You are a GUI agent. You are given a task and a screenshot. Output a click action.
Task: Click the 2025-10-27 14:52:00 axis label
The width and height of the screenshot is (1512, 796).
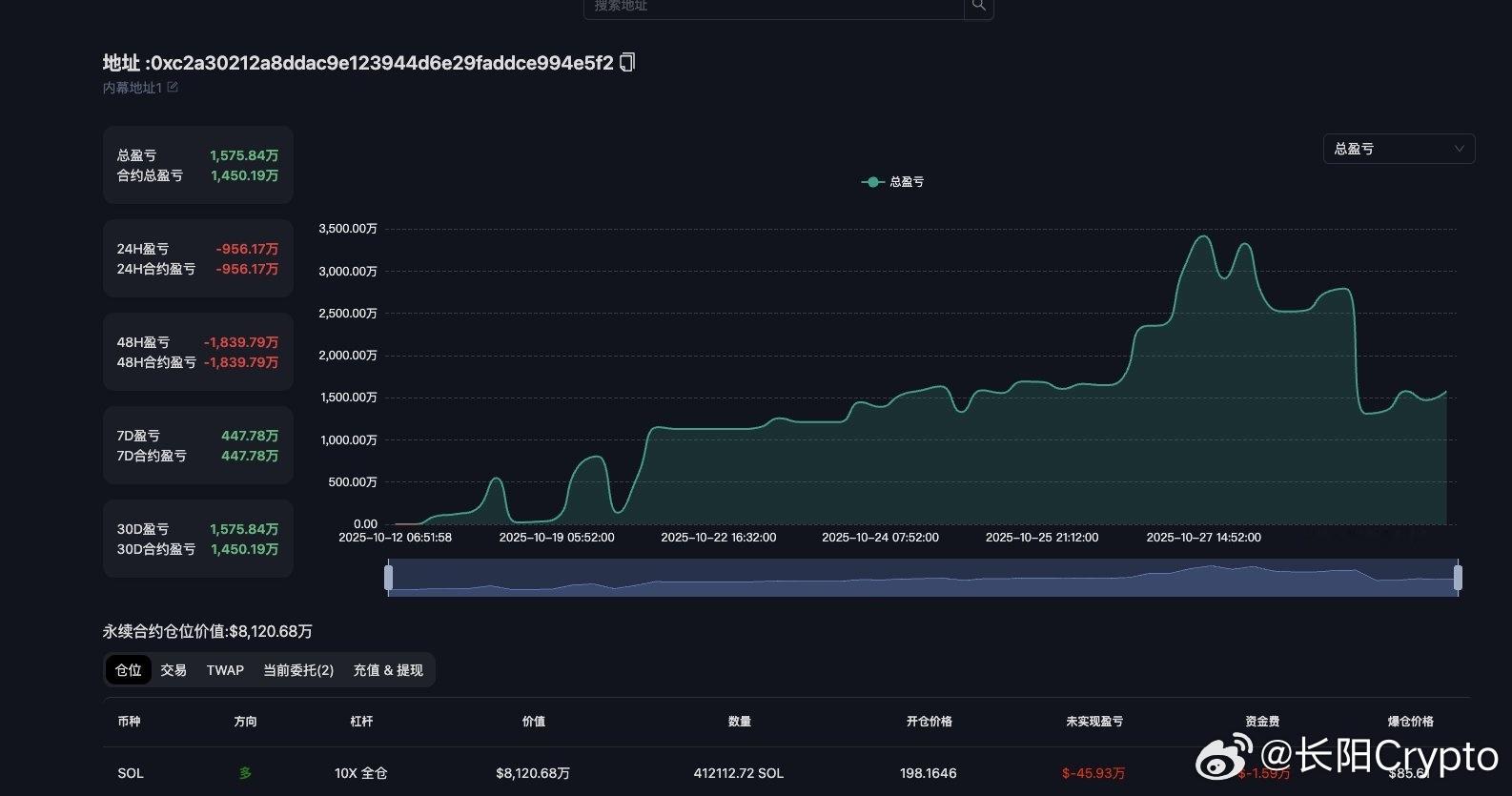pos(1203,537)
